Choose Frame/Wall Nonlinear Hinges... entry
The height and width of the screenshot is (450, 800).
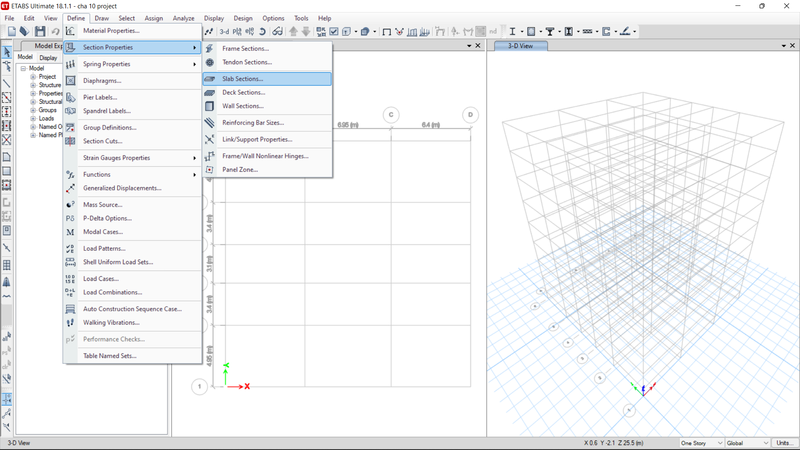point(267,156)
